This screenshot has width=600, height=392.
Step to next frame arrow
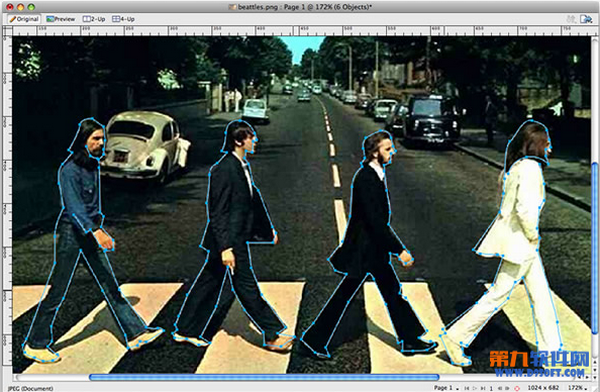[x=507, y=388]
